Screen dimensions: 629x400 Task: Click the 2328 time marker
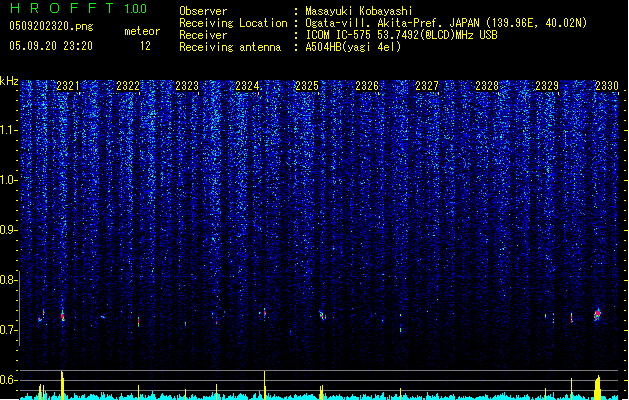(487, 86)
